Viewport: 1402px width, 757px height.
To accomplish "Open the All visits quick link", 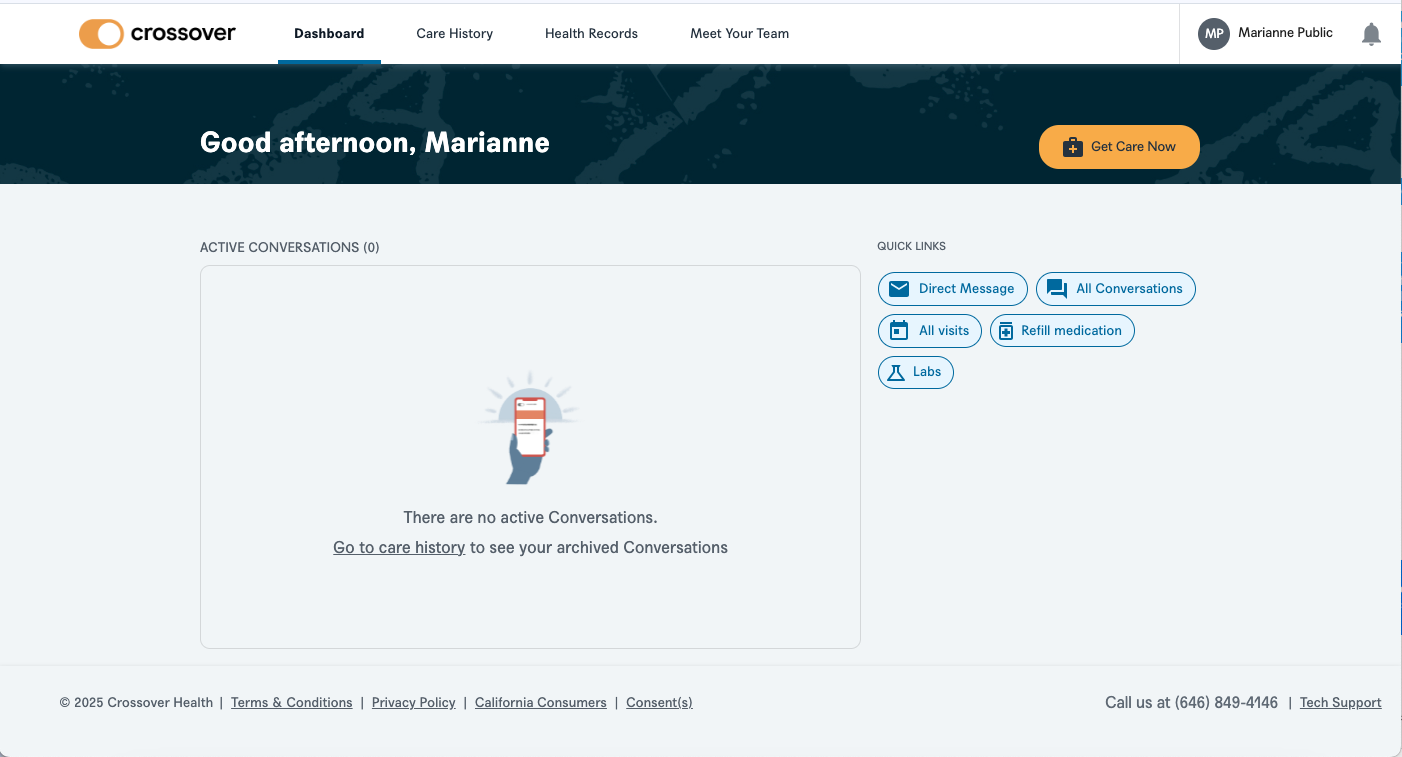I will click(930, 331).
